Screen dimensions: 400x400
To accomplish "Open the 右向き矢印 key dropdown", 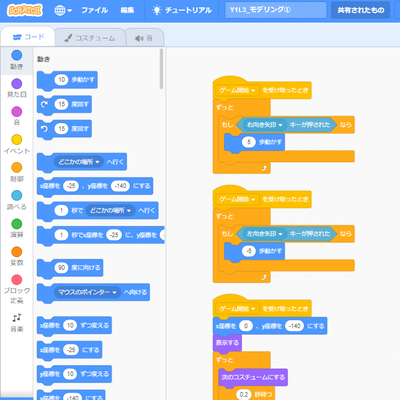I will pos(265,125).
